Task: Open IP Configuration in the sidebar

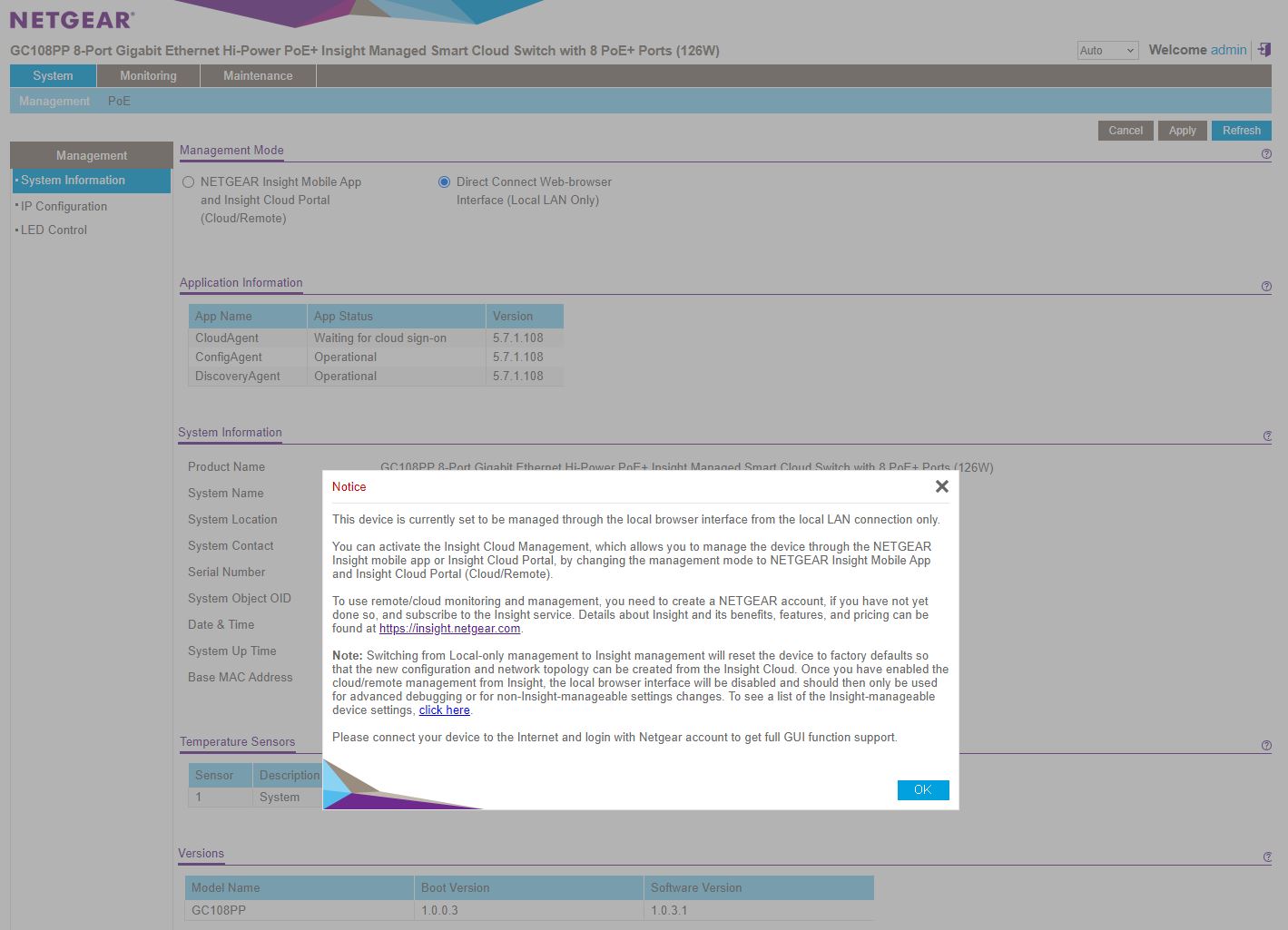Action: pyautogui.click(x=64, y=206)
